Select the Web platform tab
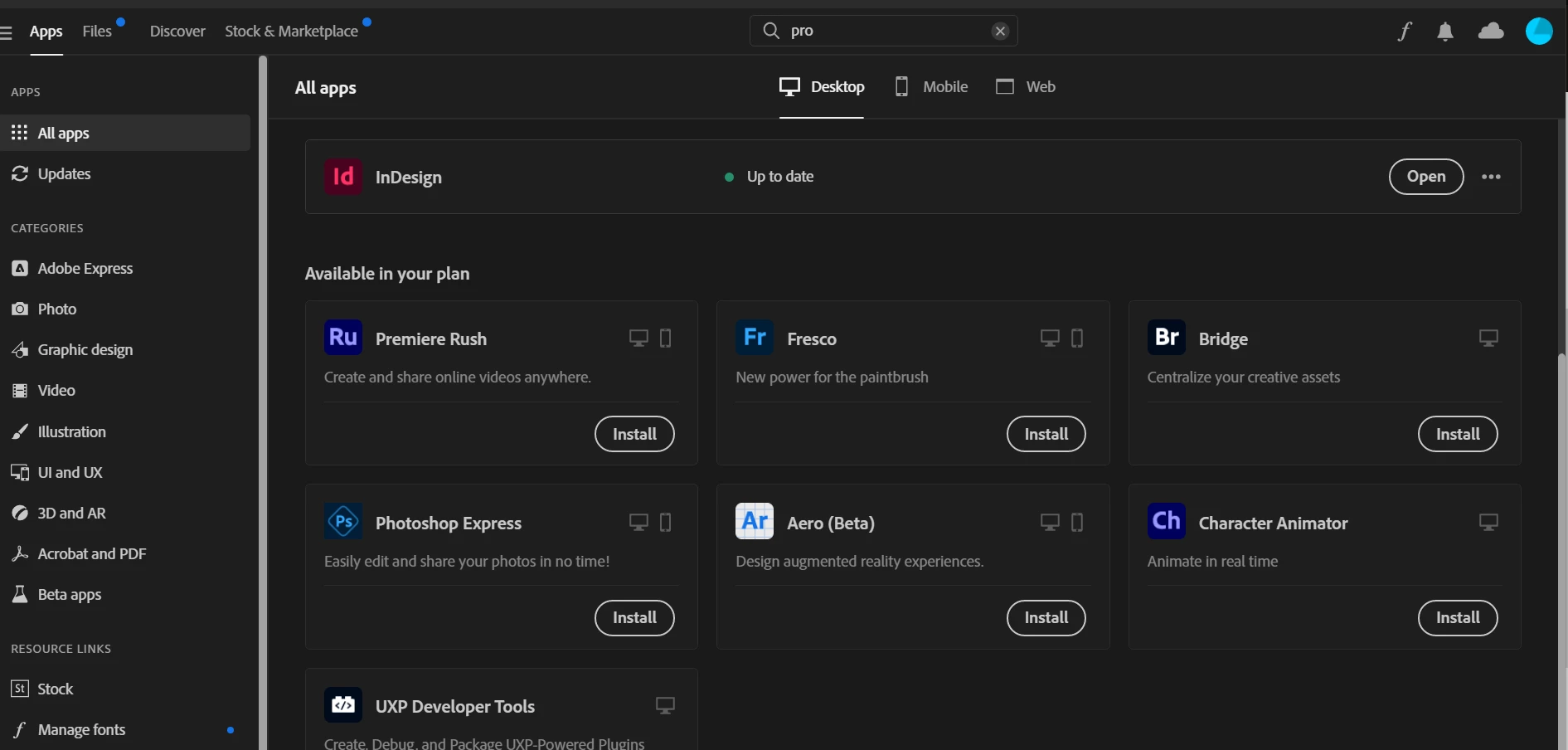The image size is (1568, 750). (x=1025, y=86)
